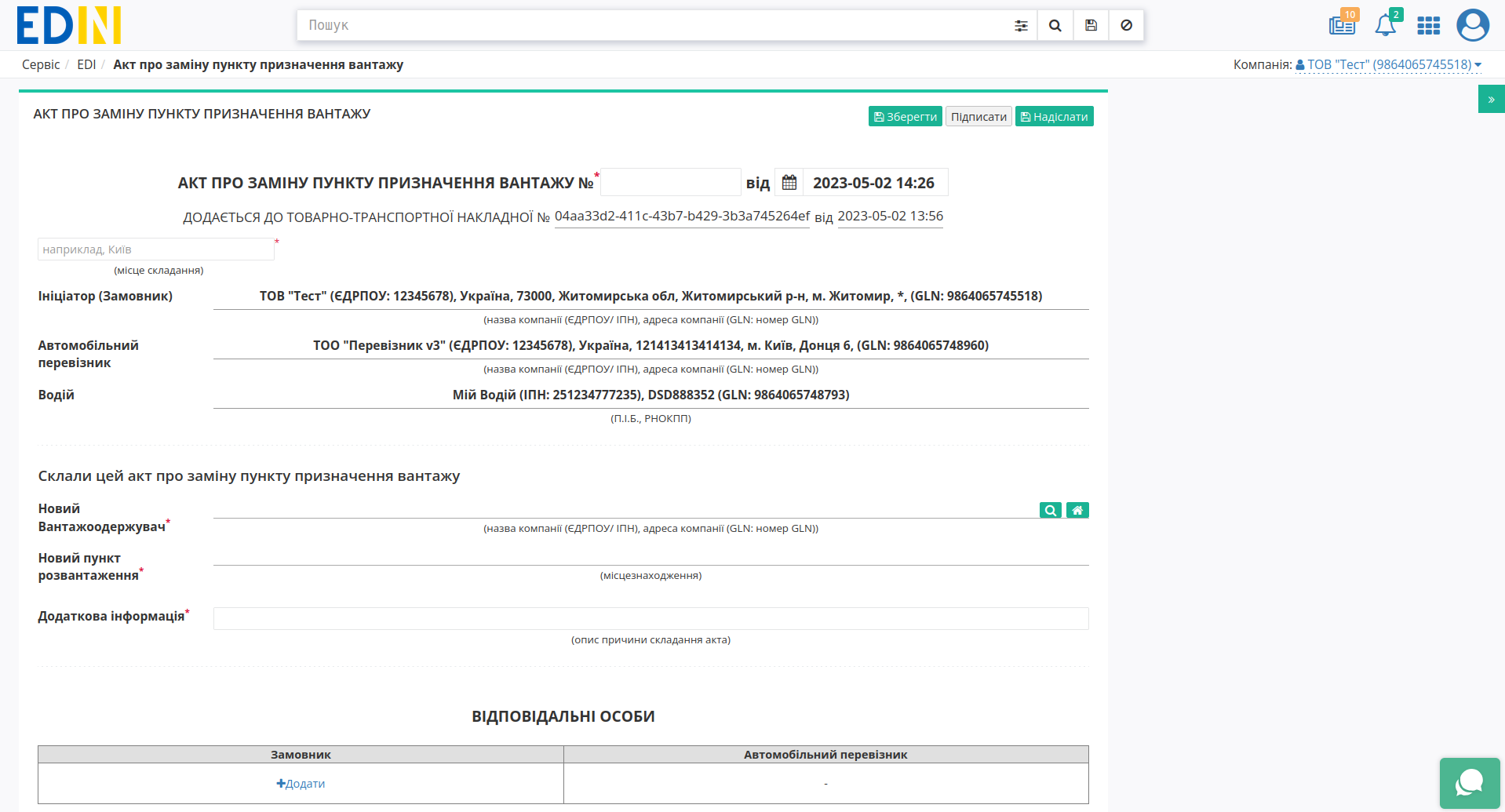The image size is (1505, 812).
Task: Click the Підписати button
Action: tap(978, 116)
